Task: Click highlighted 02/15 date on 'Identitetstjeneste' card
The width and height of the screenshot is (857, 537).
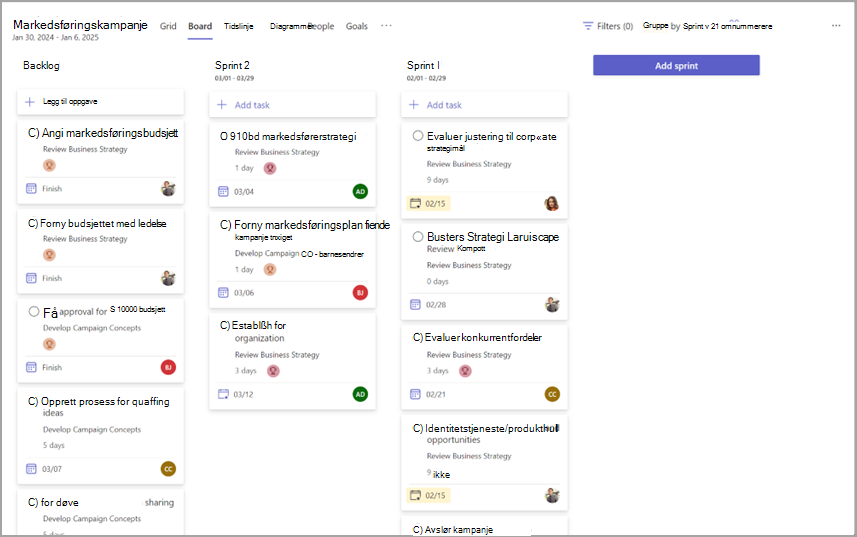Action: pos(428,495)
